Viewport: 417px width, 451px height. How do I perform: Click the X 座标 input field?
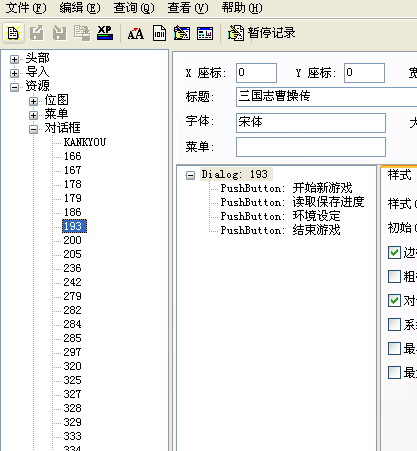click(256, 73)
